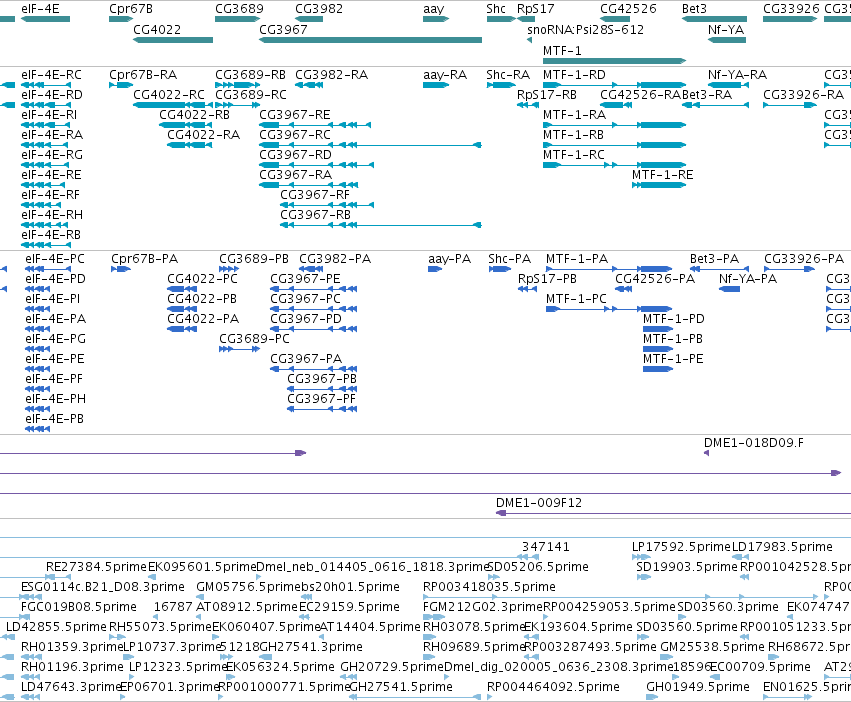Select EST SD19903.5prime
This screenshot has height=702, width=851.
tap(687, 567)
